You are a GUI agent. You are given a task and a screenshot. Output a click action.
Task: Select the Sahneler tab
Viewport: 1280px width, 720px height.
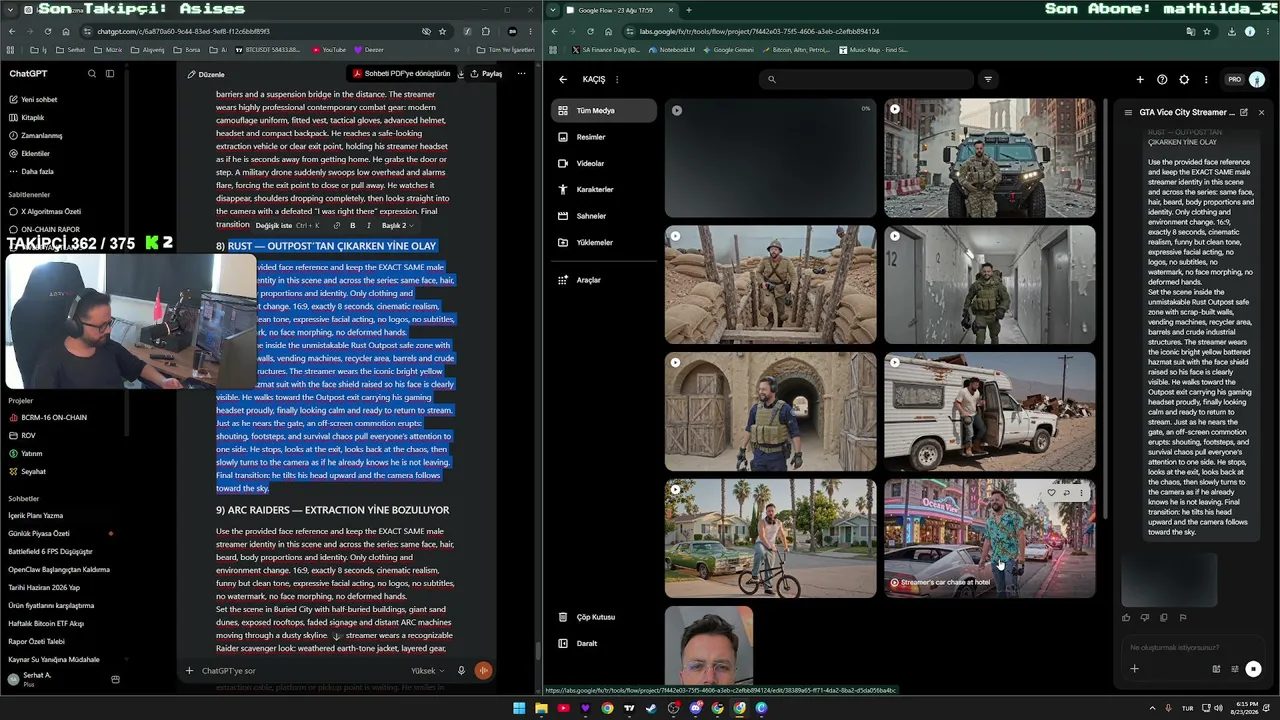point(604,216)
